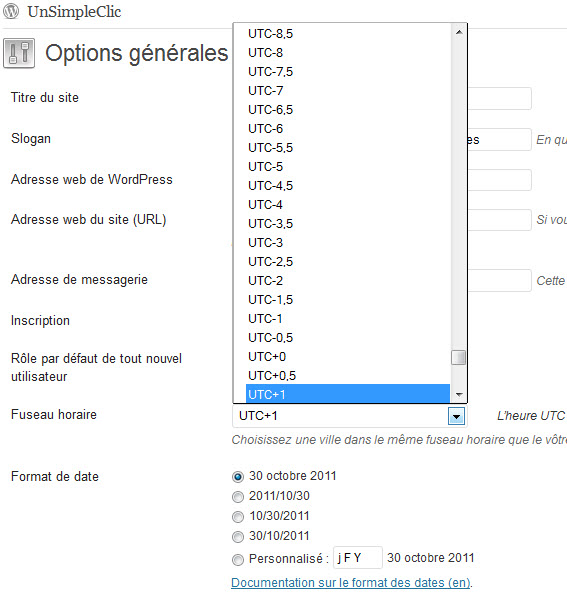Image resolution: width=567 pixels, height=607 pixels.
Task: Open Documentation sur le format des dates
Action: click(351, 583)
